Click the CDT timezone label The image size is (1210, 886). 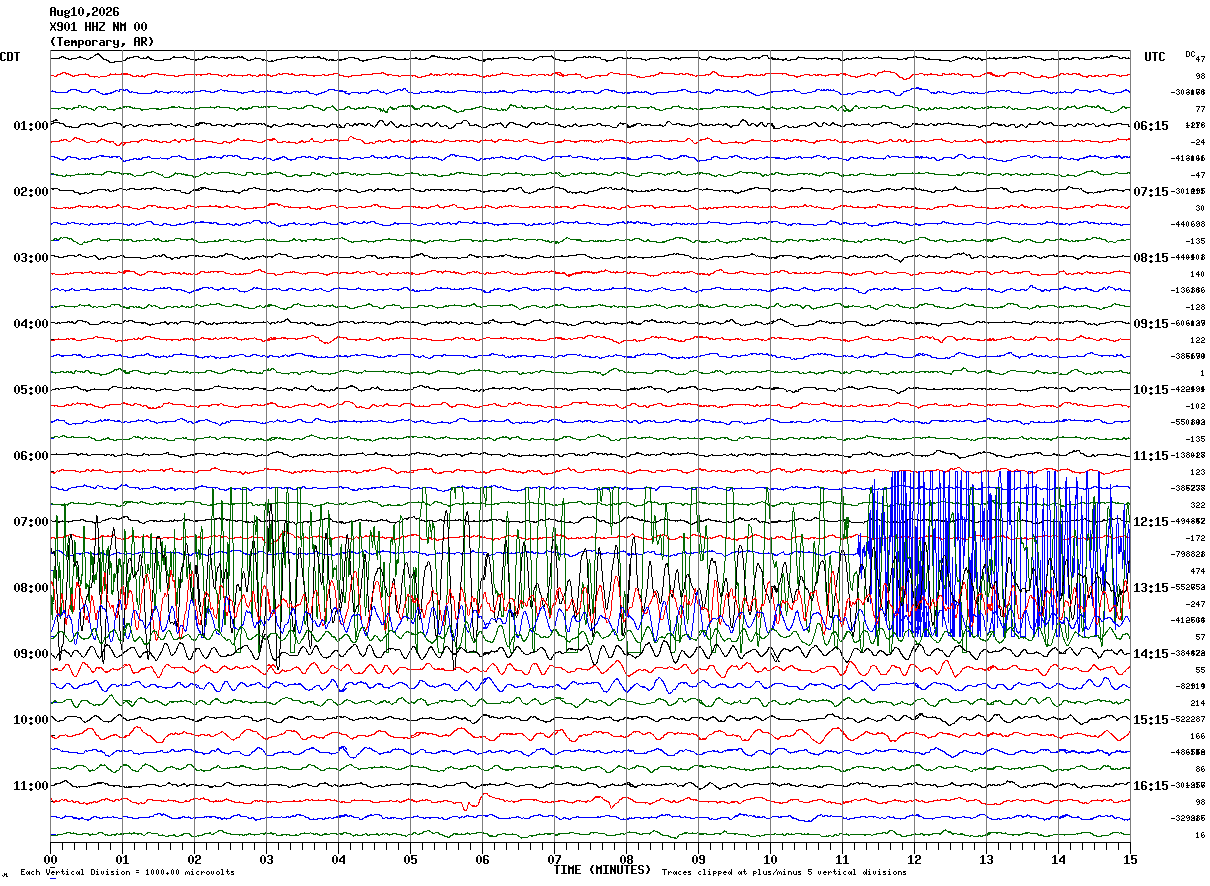click(10, 57)
